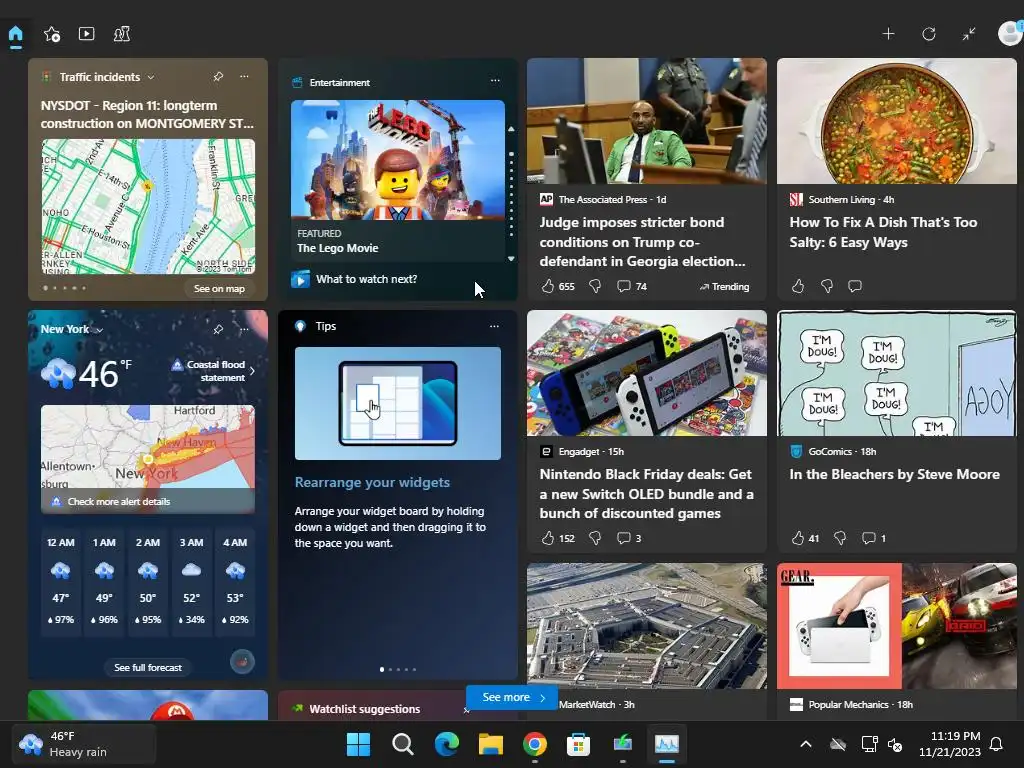Open the traffic map thumbnail
Viewport: 1024px width, 768px height.
tap(148, 206)
